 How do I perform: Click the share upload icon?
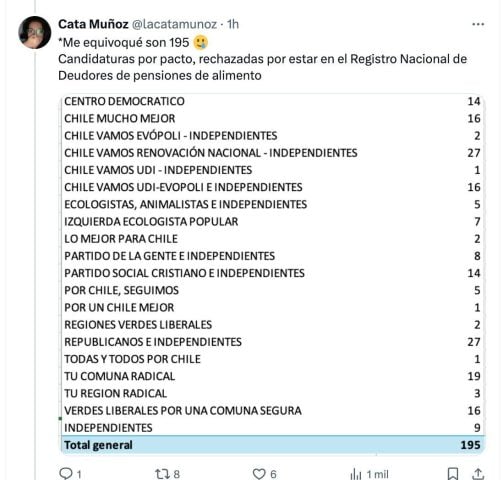(x=478, y=474)
